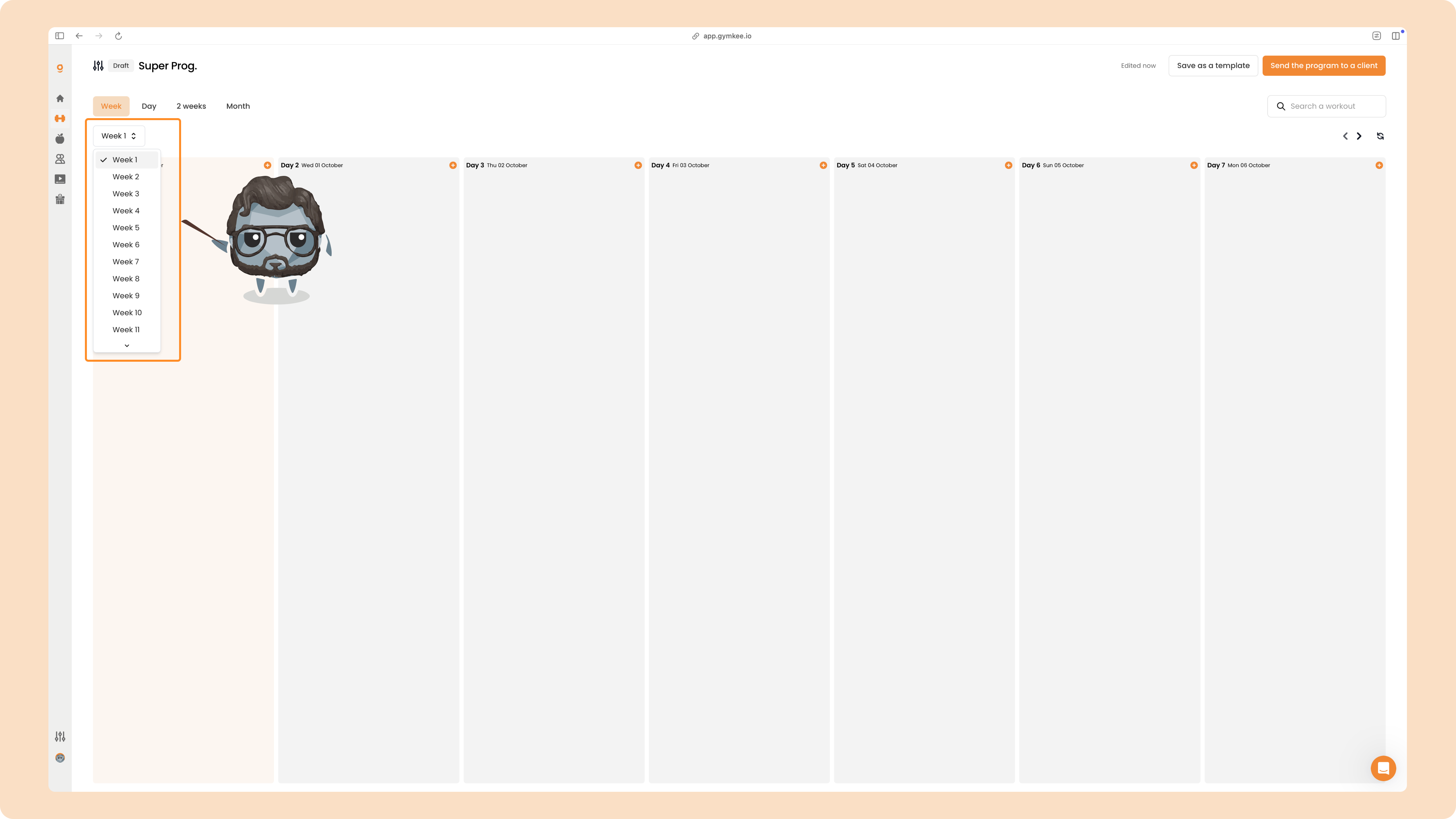This screenshot has height=819, width=1456.
Task: Click the Super Prog. program title
Action: tap(168, 66)
